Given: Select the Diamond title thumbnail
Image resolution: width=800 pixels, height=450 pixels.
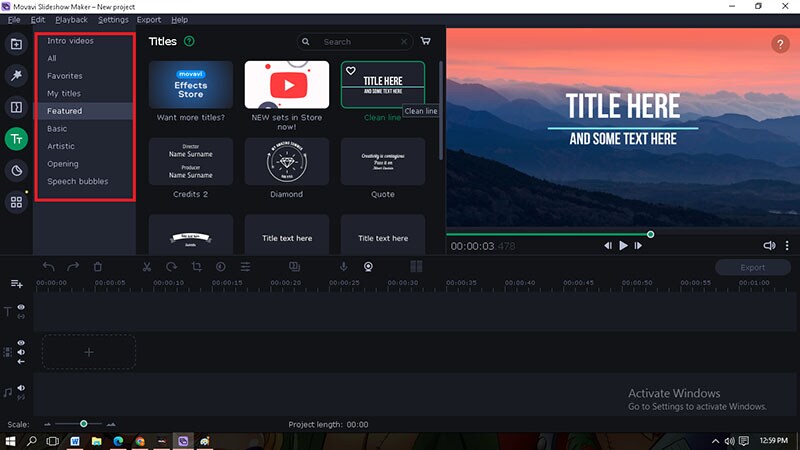Looking at the screenshot, I should pyautogui.click(x=287, y=161).
